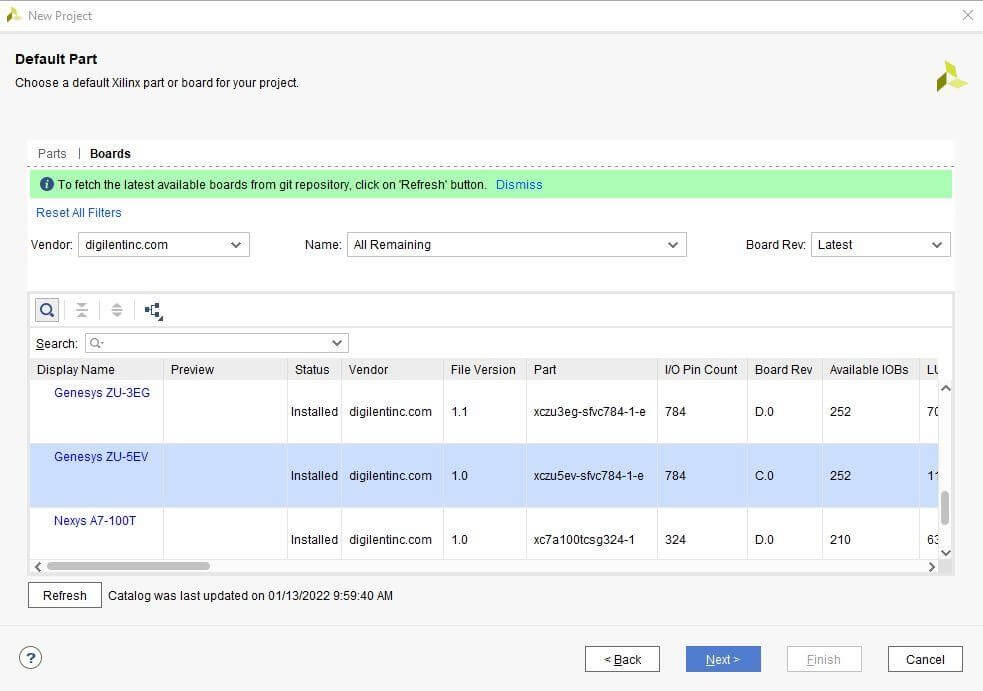Click the Collapse All toolbar icon

pos(82,310)
